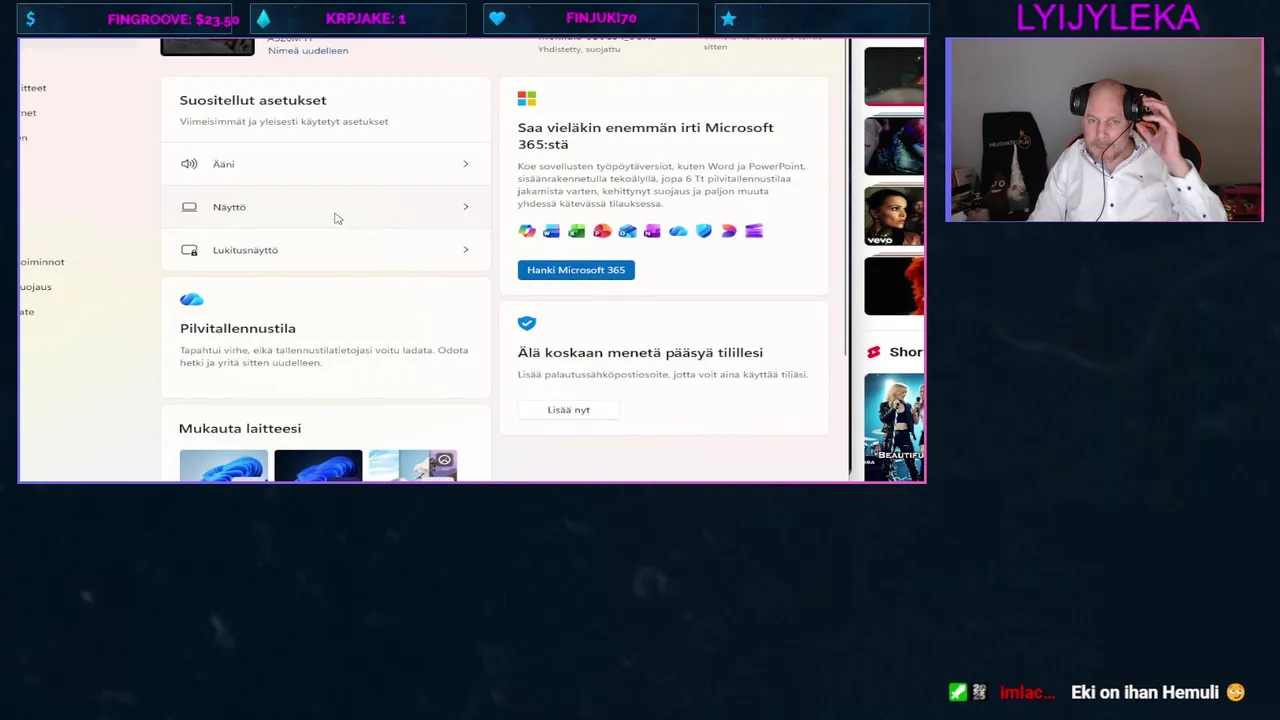The width and height of the screenshot is (1280, 720).
Task: Click the Clipchamp app icon
Action: click(729, 231)
